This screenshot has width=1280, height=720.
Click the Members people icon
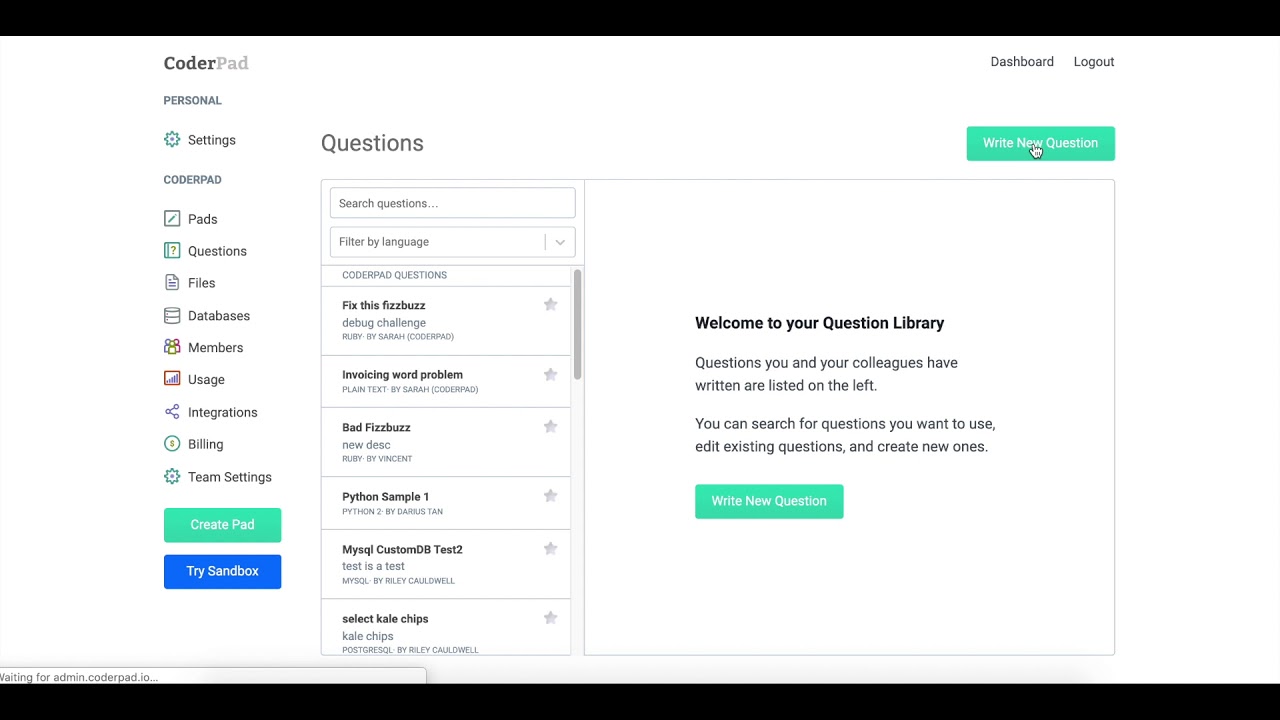(x=172, y=347)
